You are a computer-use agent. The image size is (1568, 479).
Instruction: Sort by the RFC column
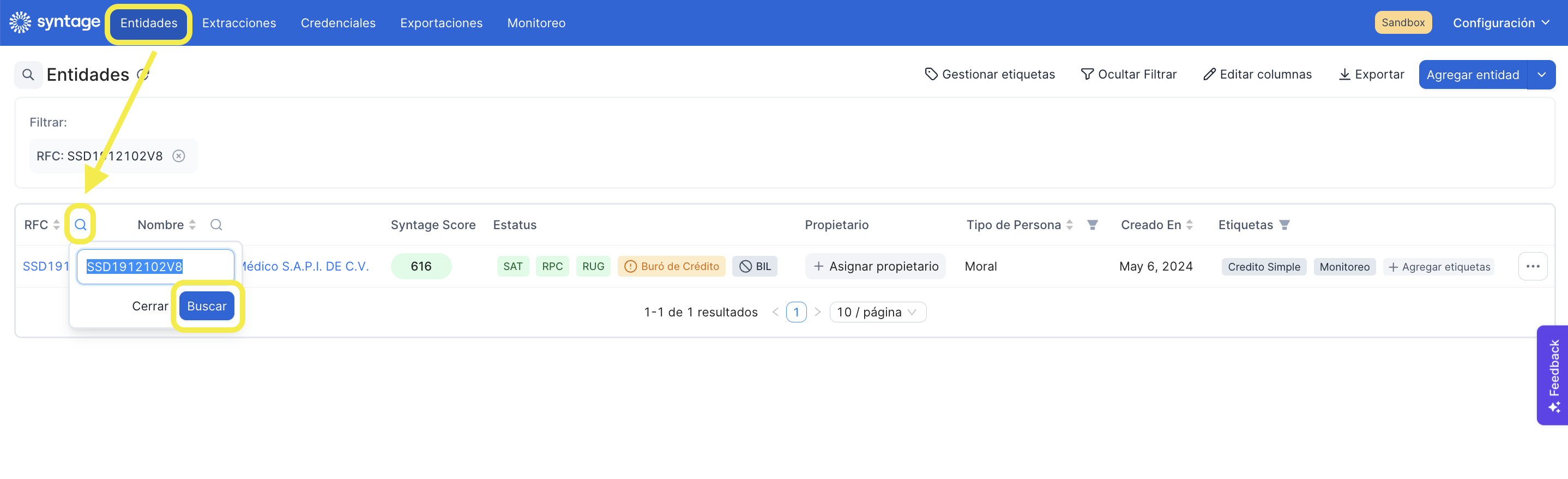click(x=57, y=225)
